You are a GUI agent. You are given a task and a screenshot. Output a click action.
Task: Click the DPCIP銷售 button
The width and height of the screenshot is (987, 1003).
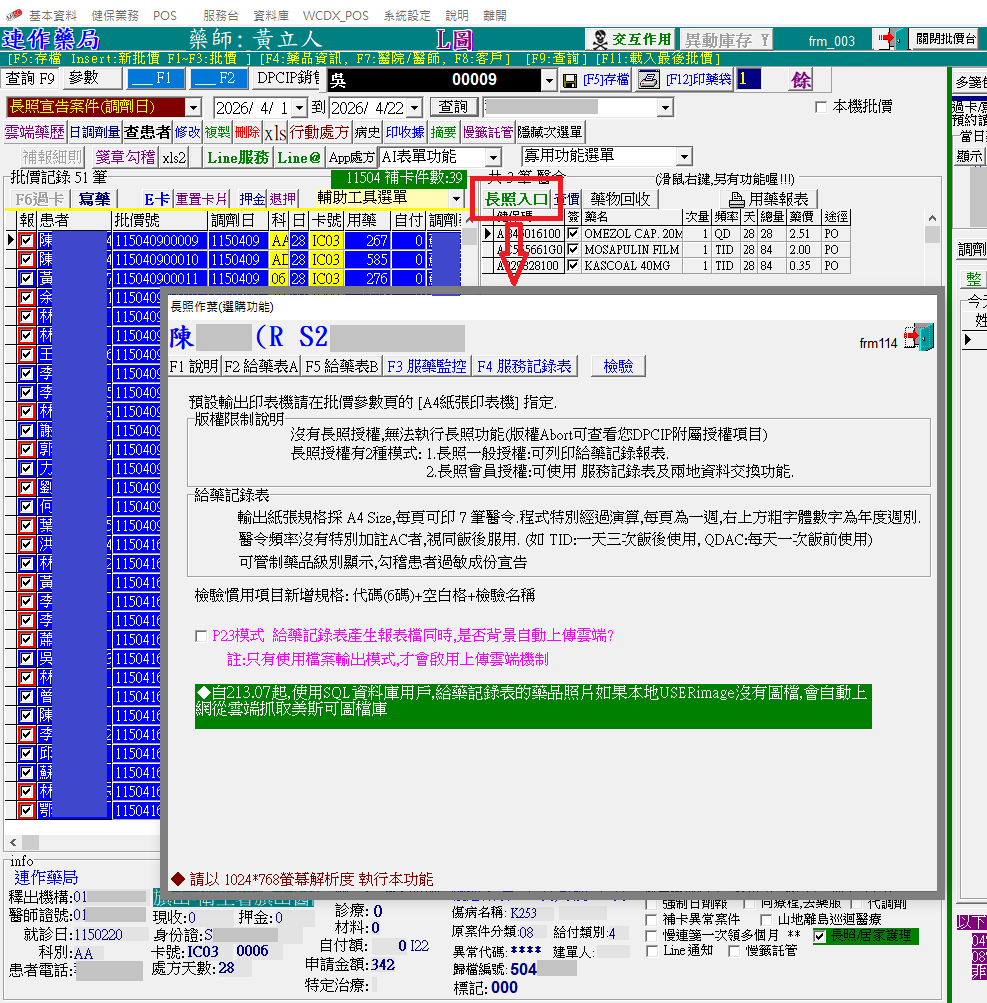(288, 79)
